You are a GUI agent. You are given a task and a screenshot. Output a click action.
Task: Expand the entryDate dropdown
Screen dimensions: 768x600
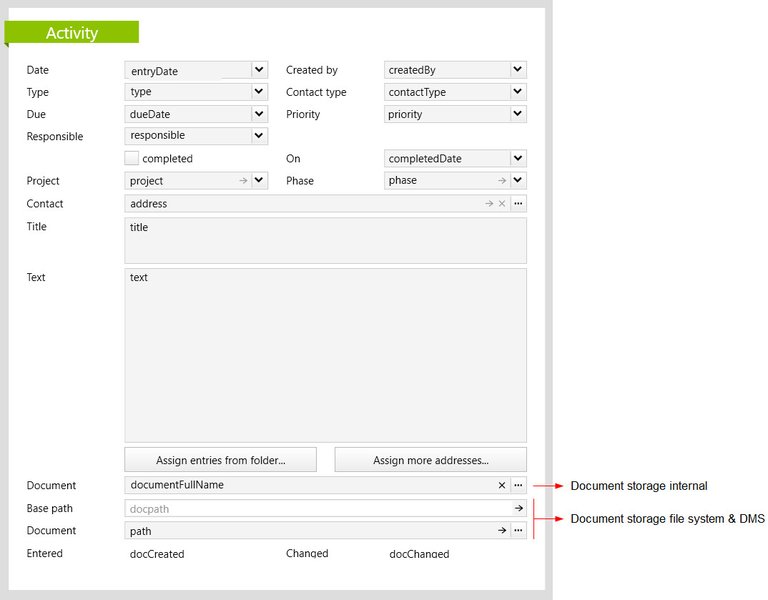tap(259, 70)
